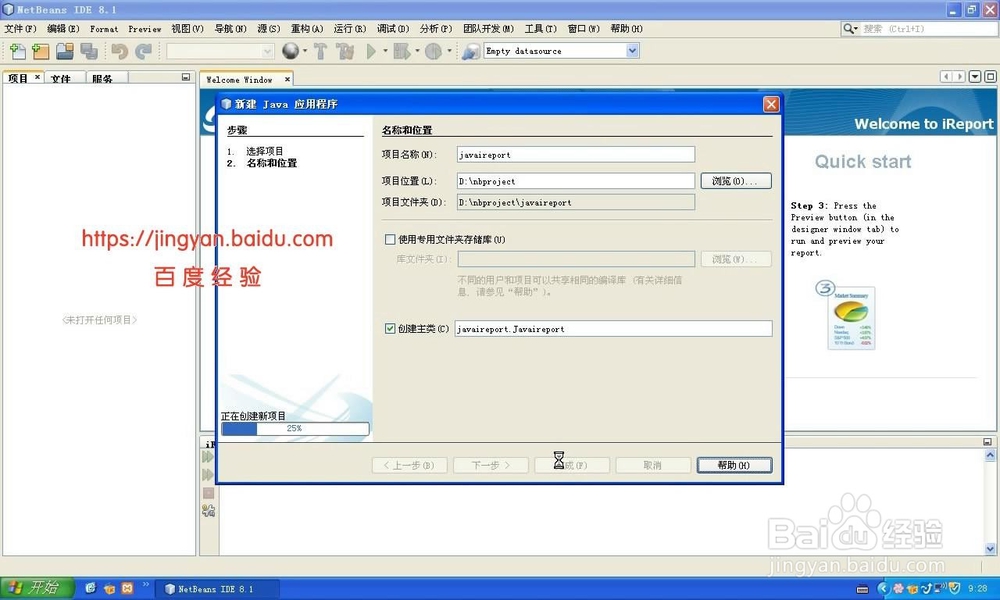Expand the browser globe dropdown arrow
This screenshot has width=1000, height=600.
tap(305, 51)
